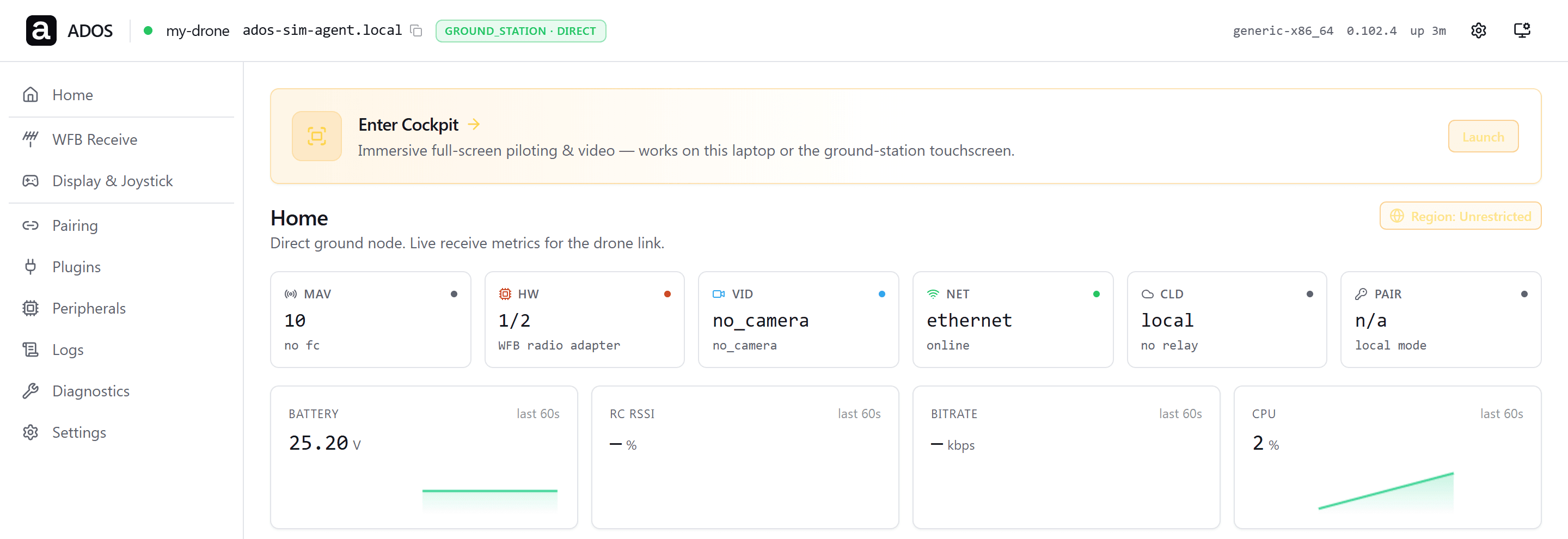Viewport: 1568px width, 539px height.
Task: Open the Home page in sidebar
Action: tap(122, 95)
